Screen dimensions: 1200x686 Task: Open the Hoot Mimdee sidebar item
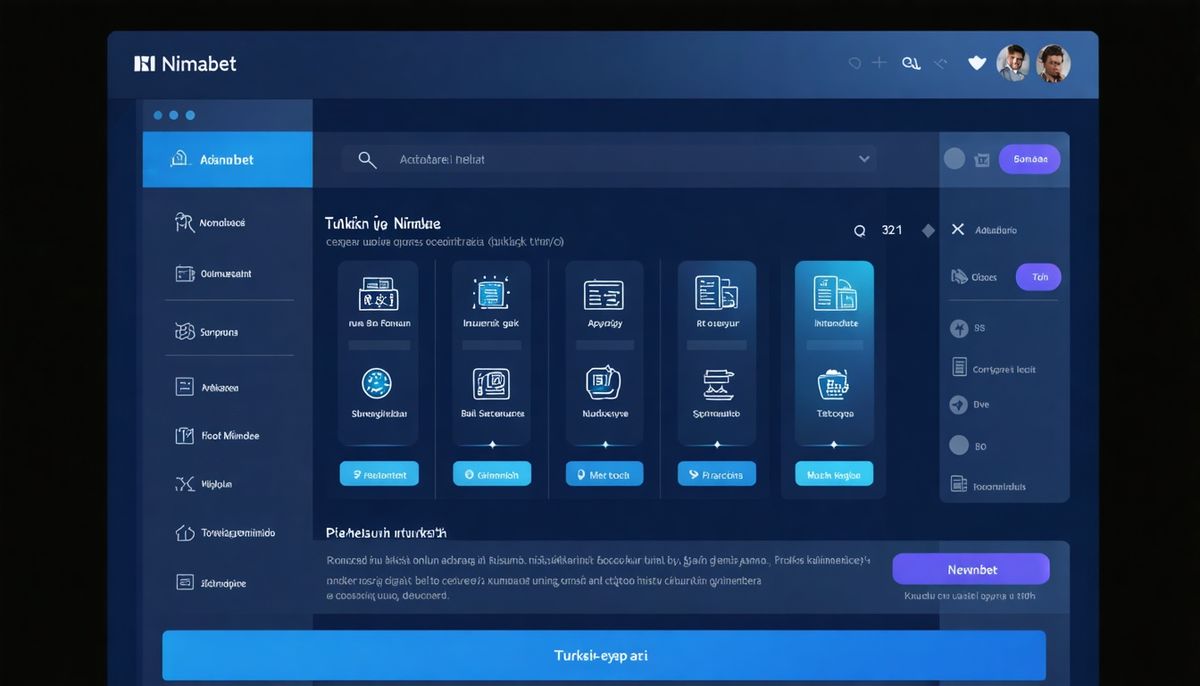pyautogui.click(x=227, y=436)
